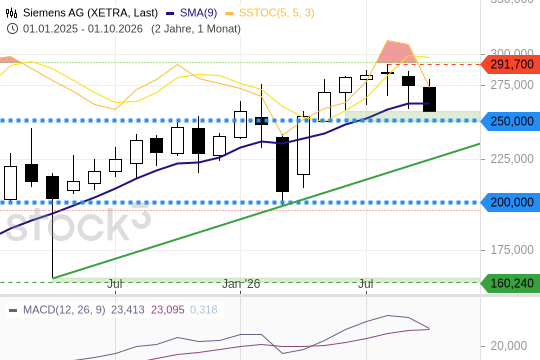The width and height of the screenshot is (540, 360).
Task: Open the 01.01.2025 - 01.10.2026 date range
Action: [83, 29]
